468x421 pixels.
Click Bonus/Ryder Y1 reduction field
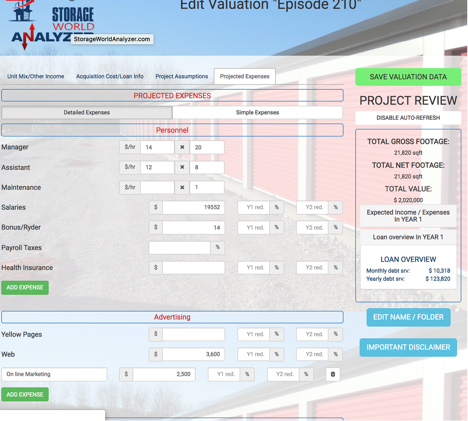tap(254, 227)
